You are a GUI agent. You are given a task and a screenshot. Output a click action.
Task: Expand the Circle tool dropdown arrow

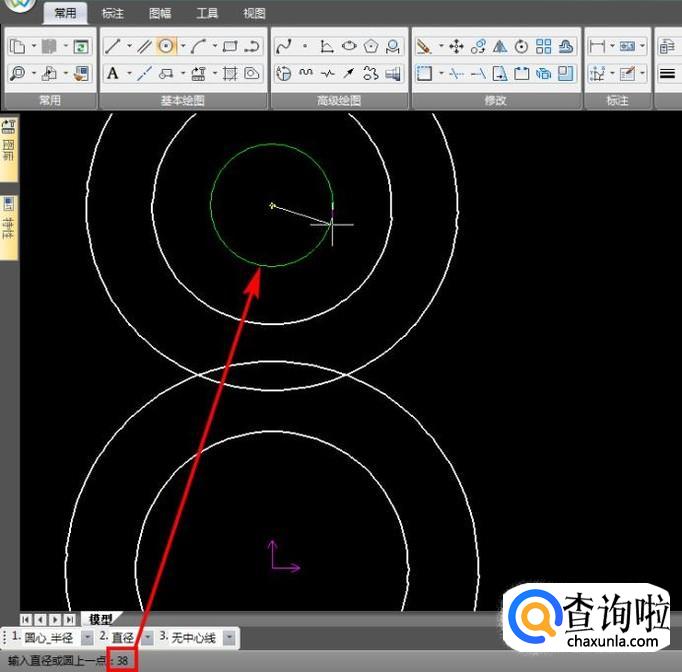tap(182, 46)
